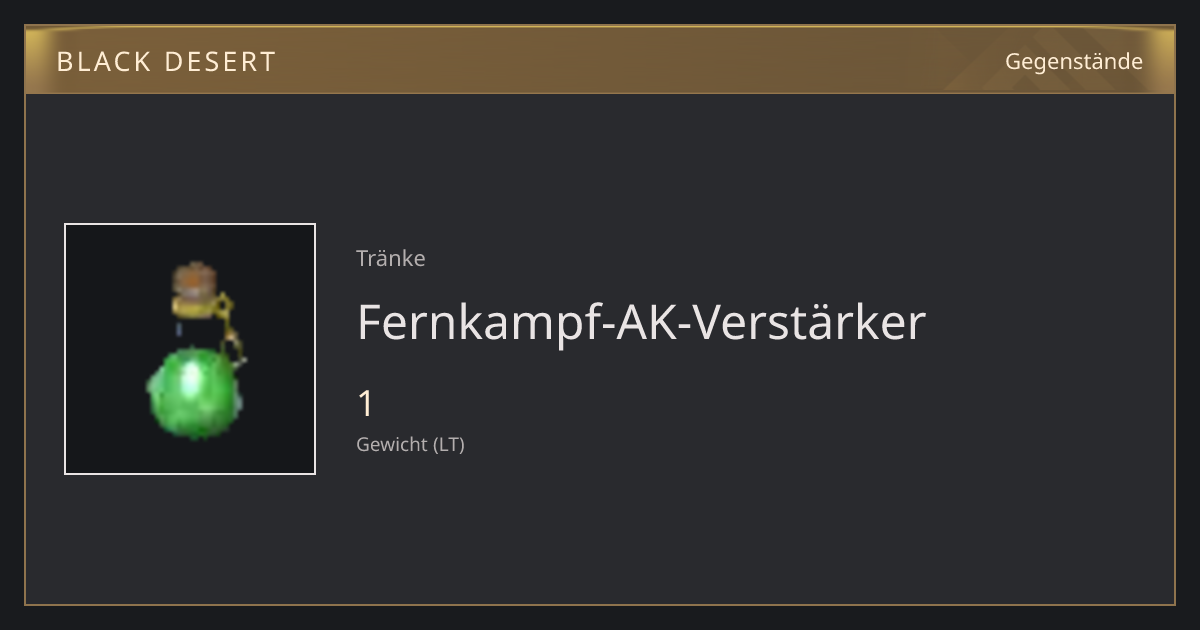Viewport: 1200px width, 630px height.
Task: Select the Tränke category label
Action: point(391,258)
